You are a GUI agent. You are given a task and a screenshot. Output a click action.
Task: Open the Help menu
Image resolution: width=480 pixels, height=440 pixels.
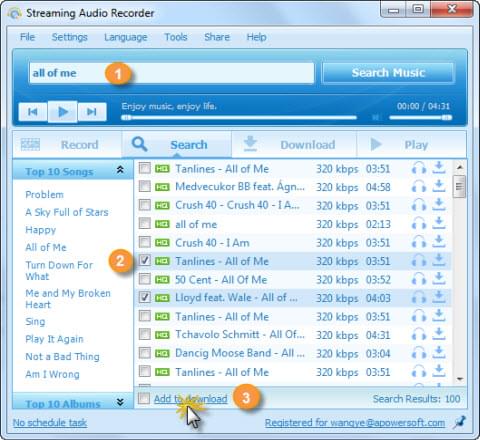[x=256, y=37]
